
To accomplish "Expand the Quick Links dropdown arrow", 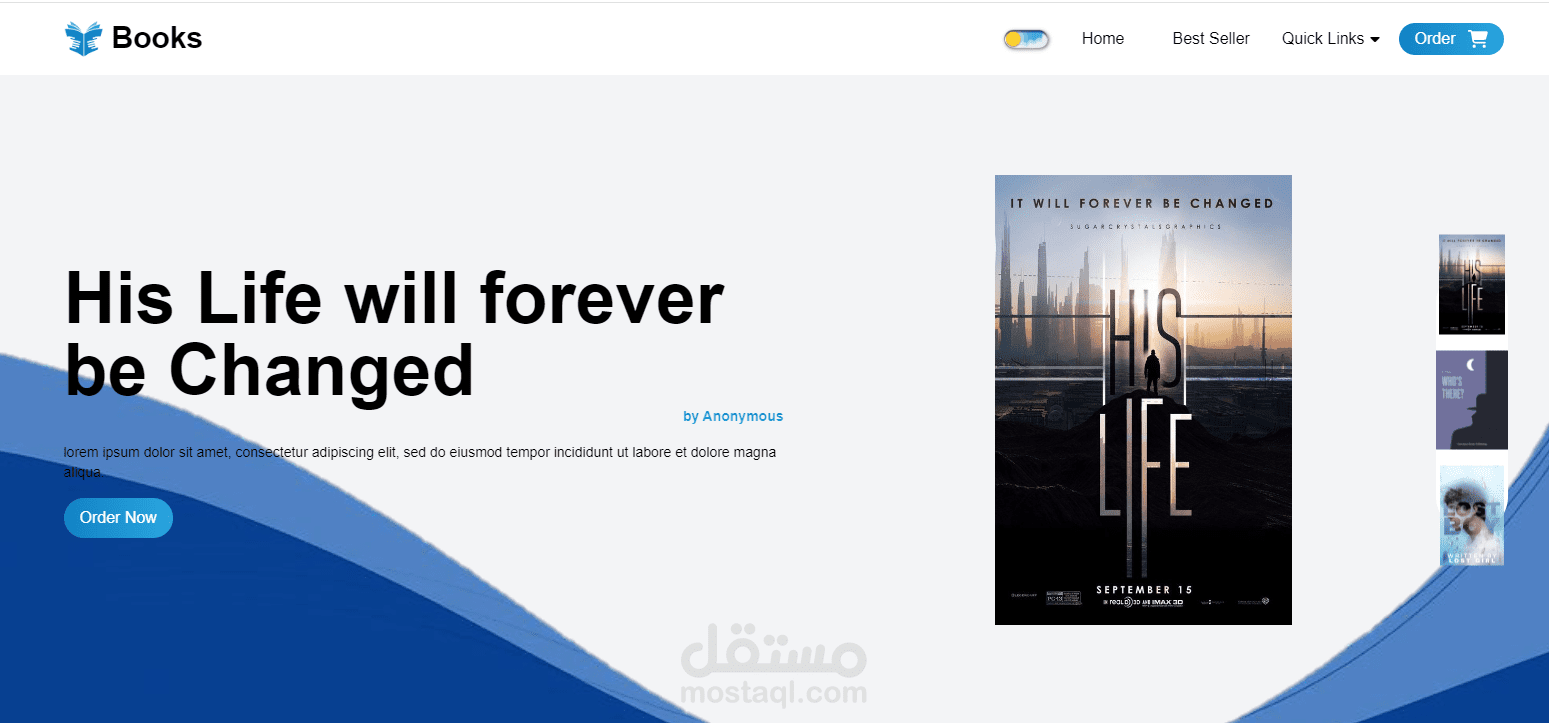I will pos(1375,39).
